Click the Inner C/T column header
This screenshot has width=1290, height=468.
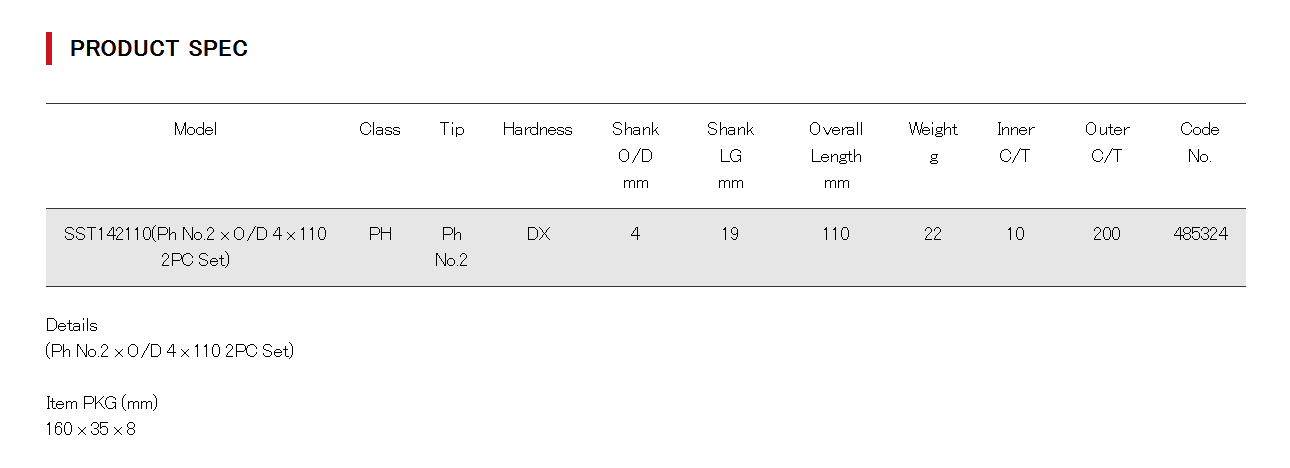coord(1015,142)
